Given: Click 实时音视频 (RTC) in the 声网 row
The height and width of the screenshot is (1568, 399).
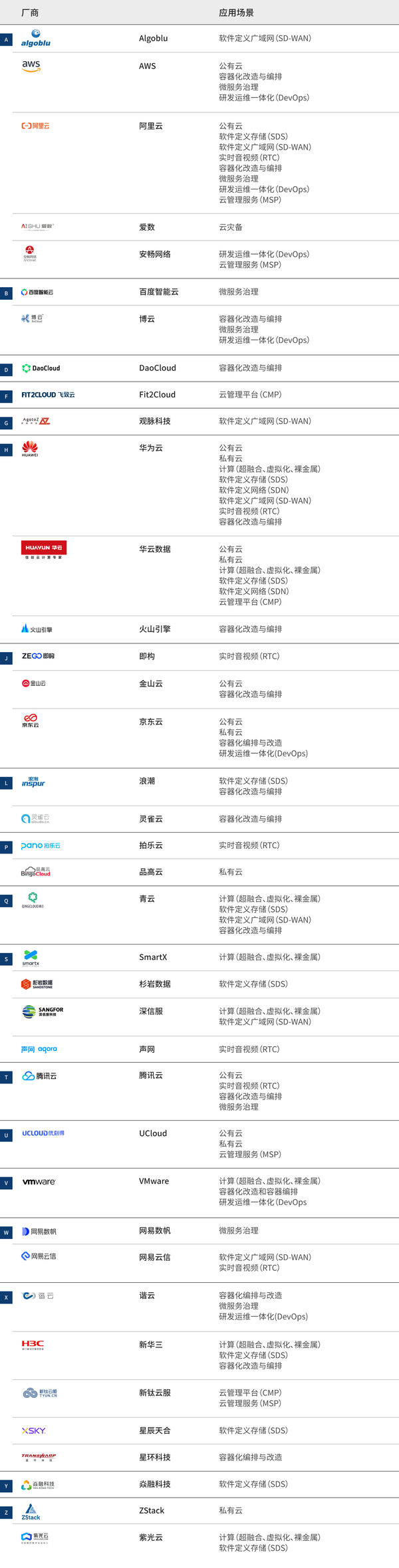Looking at the screenshot, I should [x=249, y=1049].
